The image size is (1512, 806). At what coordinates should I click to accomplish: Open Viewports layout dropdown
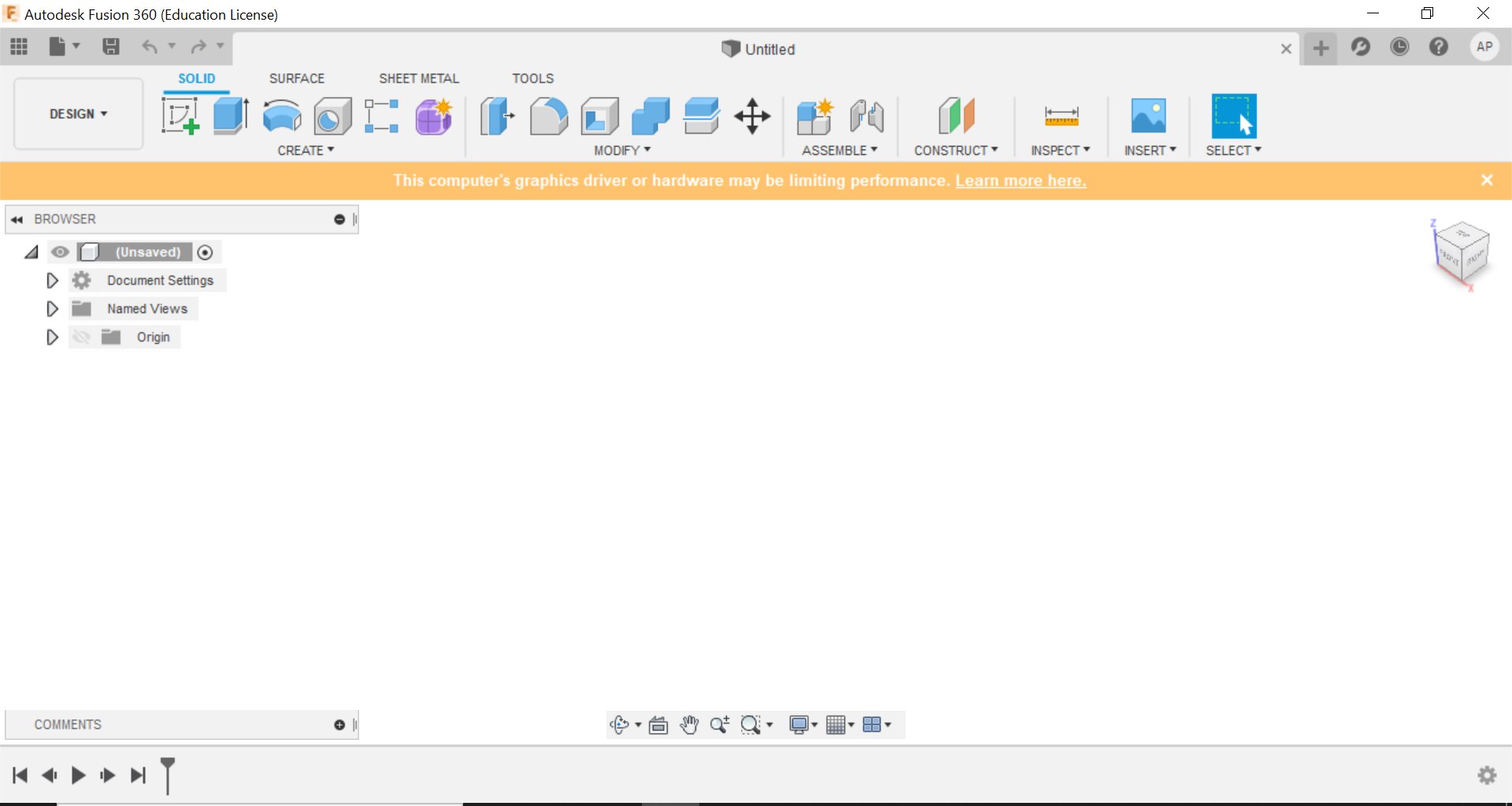tap(876, 725)
